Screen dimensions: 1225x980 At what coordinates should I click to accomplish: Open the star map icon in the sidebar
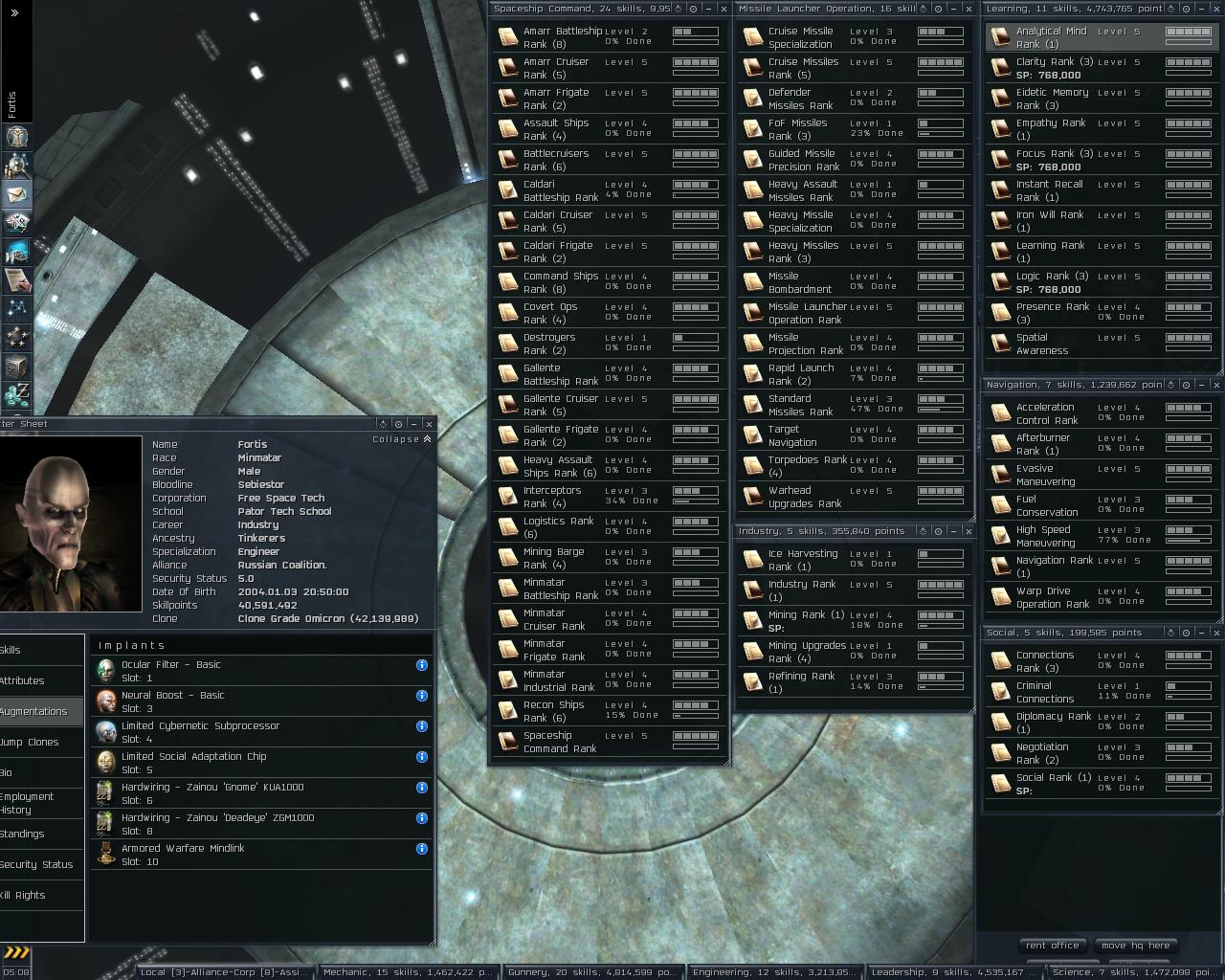click(16, 308)
